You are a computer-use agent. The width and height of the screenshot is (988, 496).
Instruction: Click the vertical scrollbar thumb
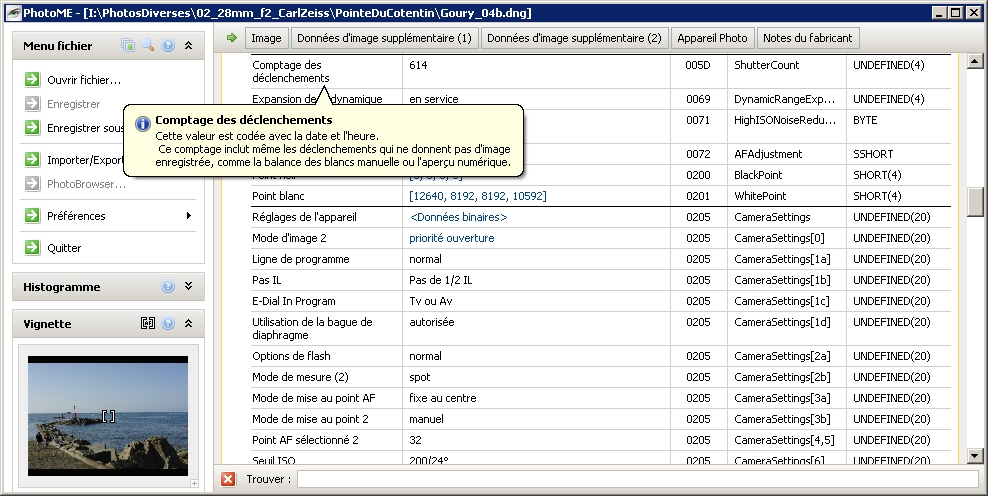(x=974, y=201)
